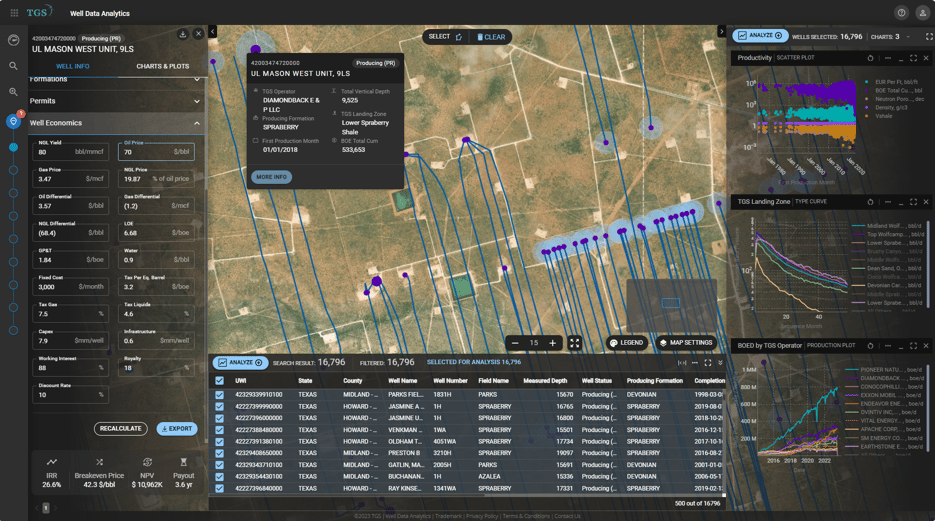Zoom in the map with the plus button
935x521 pixels.
click(x=553, y=343)
